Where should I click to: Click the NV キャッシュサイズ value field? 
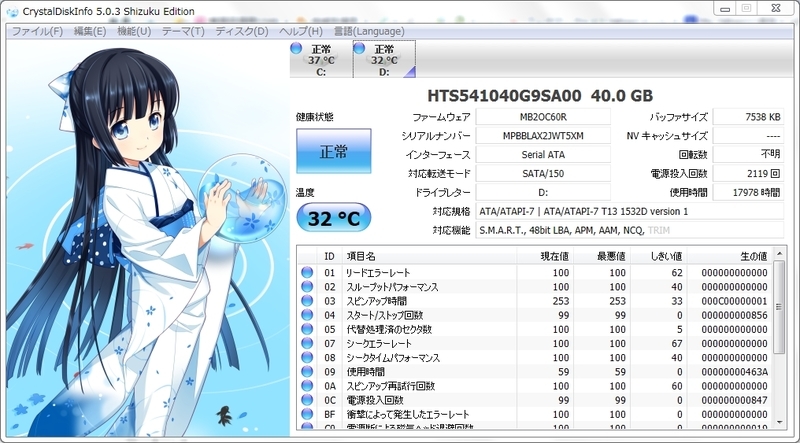pyautogui.click(x=748, y=136)
